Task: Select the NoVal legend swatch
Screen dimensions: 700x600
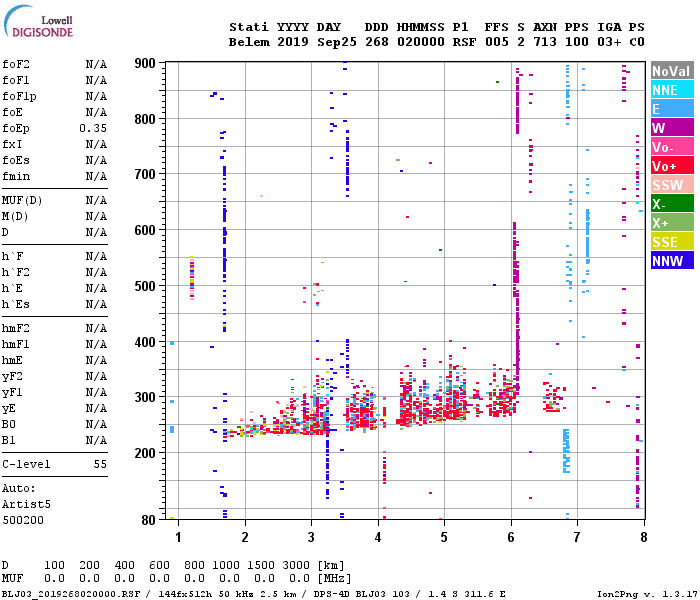Action: pos(672,71)
